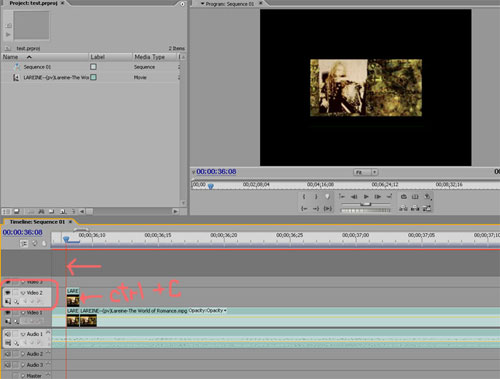The width and height of the screenshot is (500, 379).
Task: Toggle Audio 2 track speaker output icon
Action: point(8,354)
